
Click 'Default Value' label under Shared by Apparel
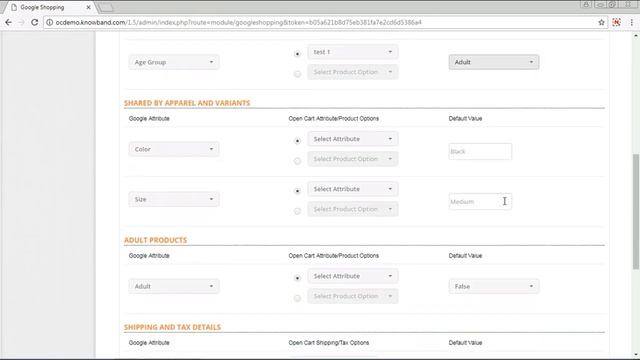coord(465,118)
